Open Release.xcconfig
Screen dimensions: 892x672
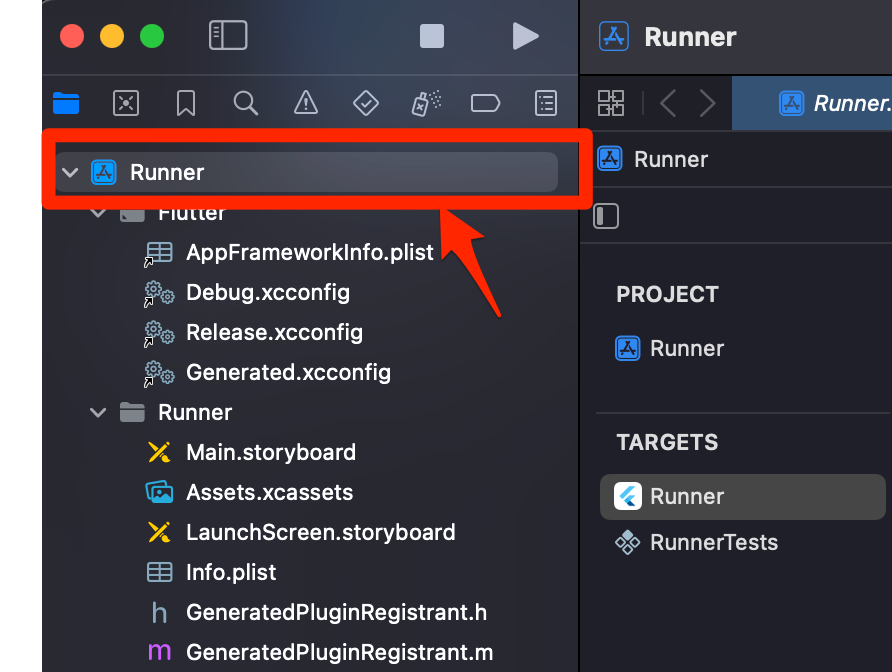point(274,332)
